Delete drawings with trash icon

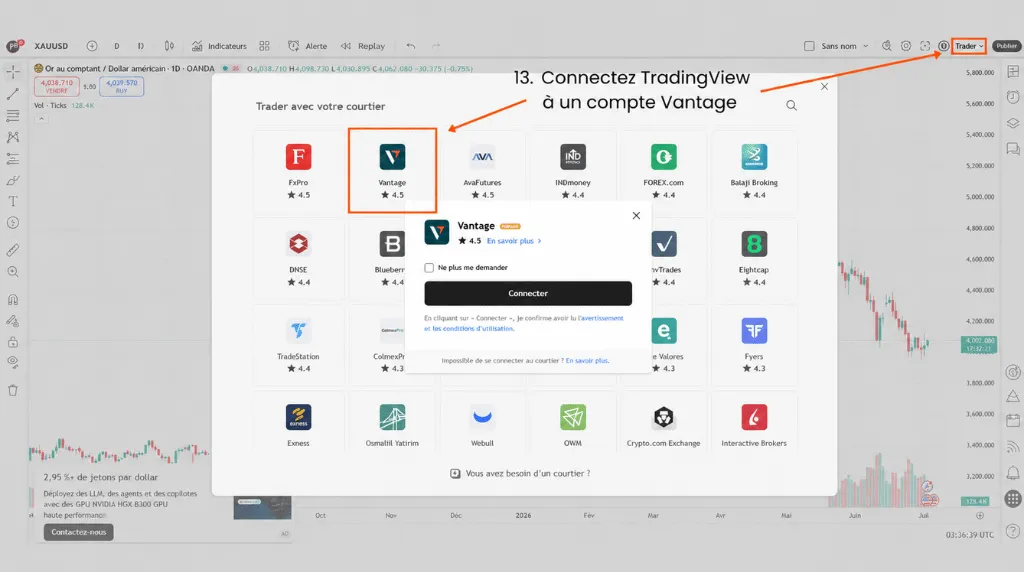(12, 390)
